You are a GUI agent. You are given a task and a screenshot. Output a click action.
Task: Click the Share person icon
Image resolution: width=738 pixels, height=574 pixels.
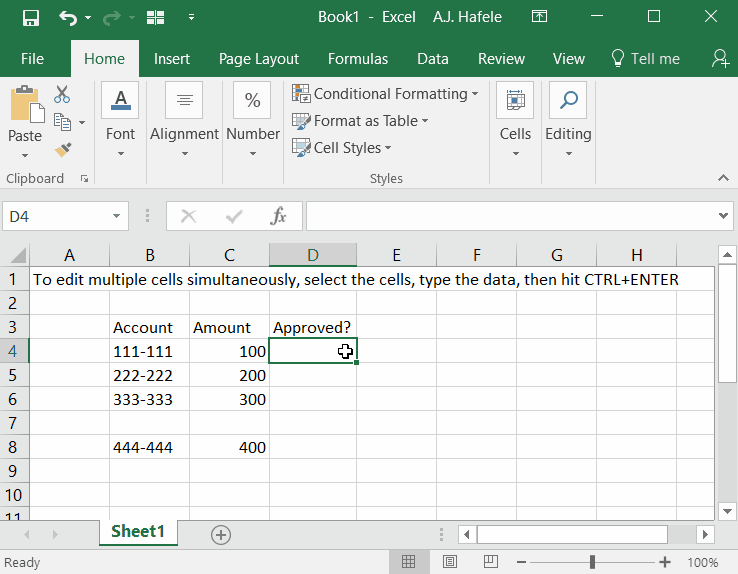720,59
